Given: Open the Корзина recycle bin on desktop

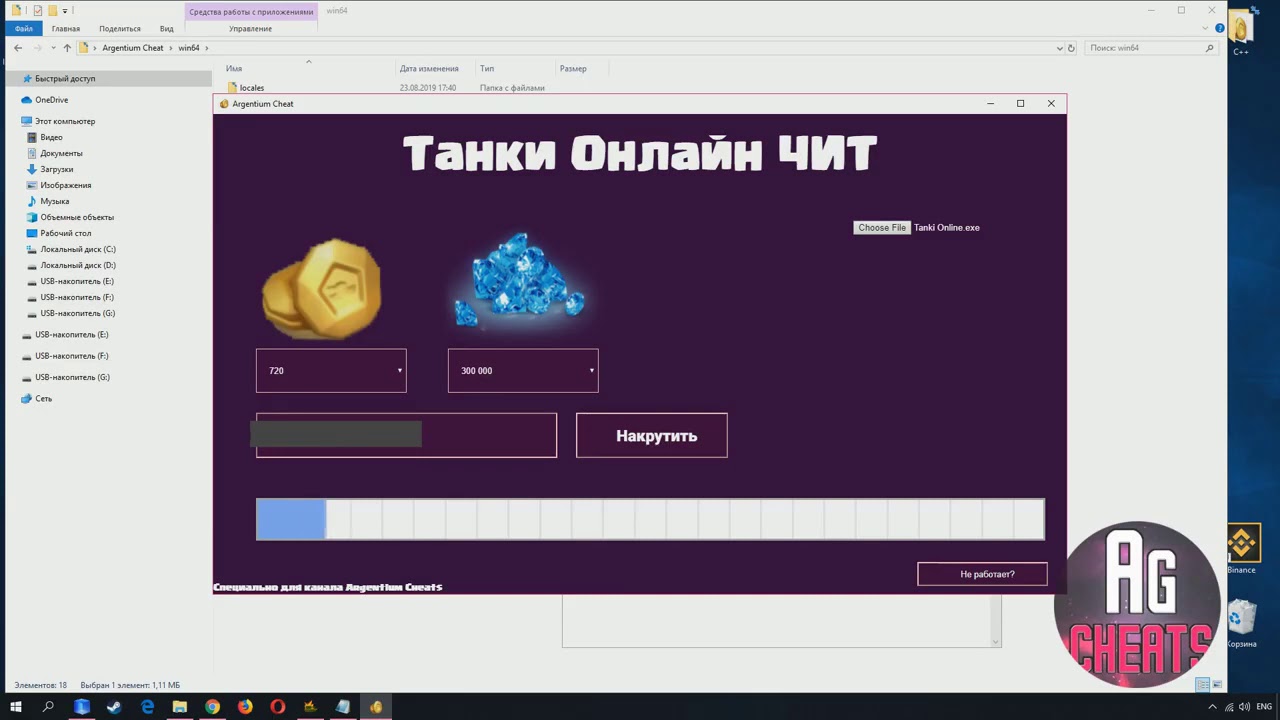Looking at the screenshot, I should coord(1242,624).
